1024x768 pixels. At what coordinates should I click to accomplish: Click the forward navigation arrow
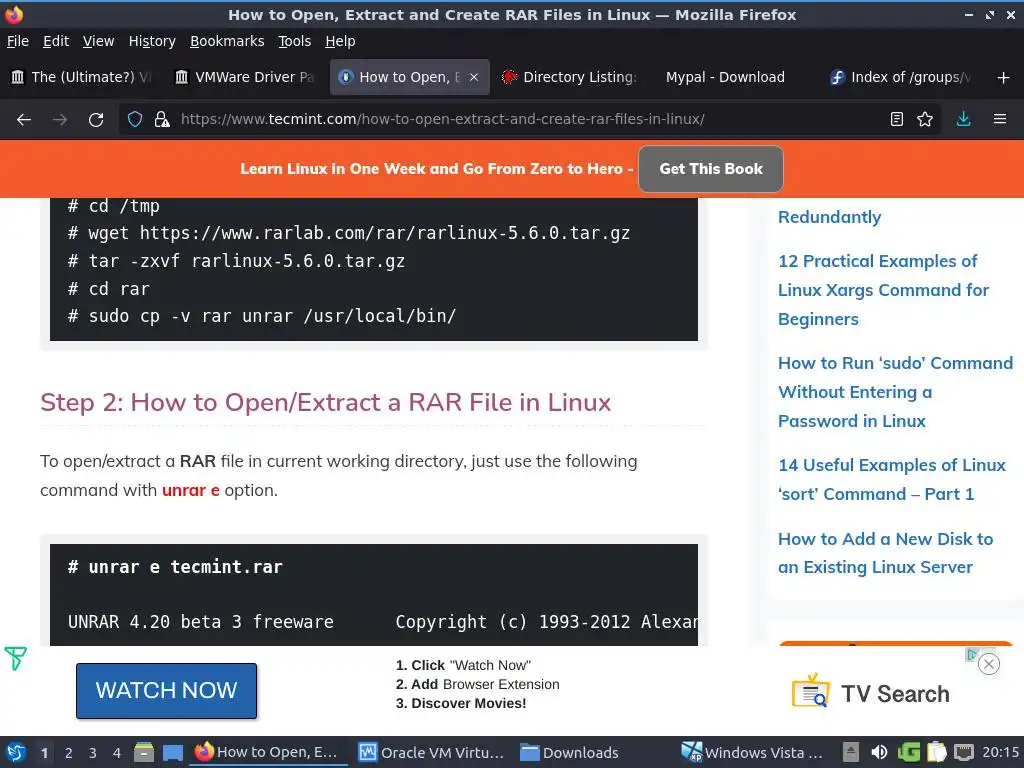[x=60, y=120]
